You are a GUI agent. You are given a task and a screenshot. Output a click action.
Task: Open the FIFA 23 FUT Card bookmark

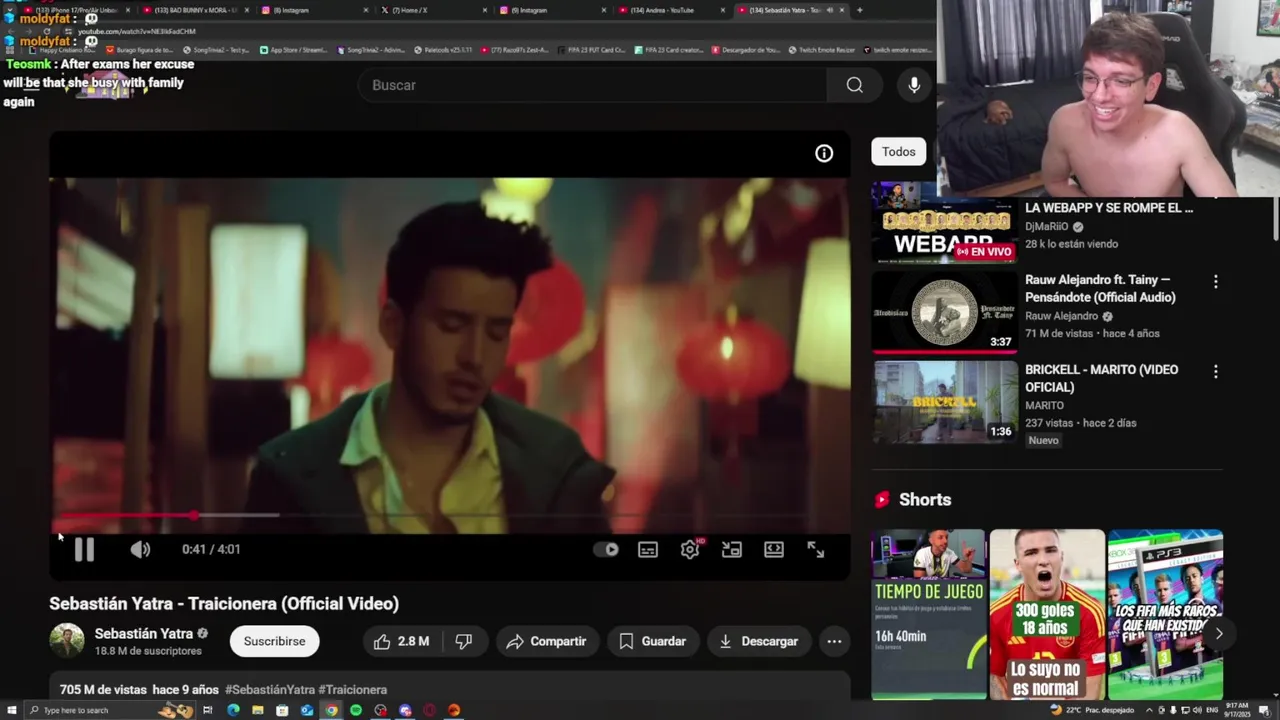click(590, 49)
